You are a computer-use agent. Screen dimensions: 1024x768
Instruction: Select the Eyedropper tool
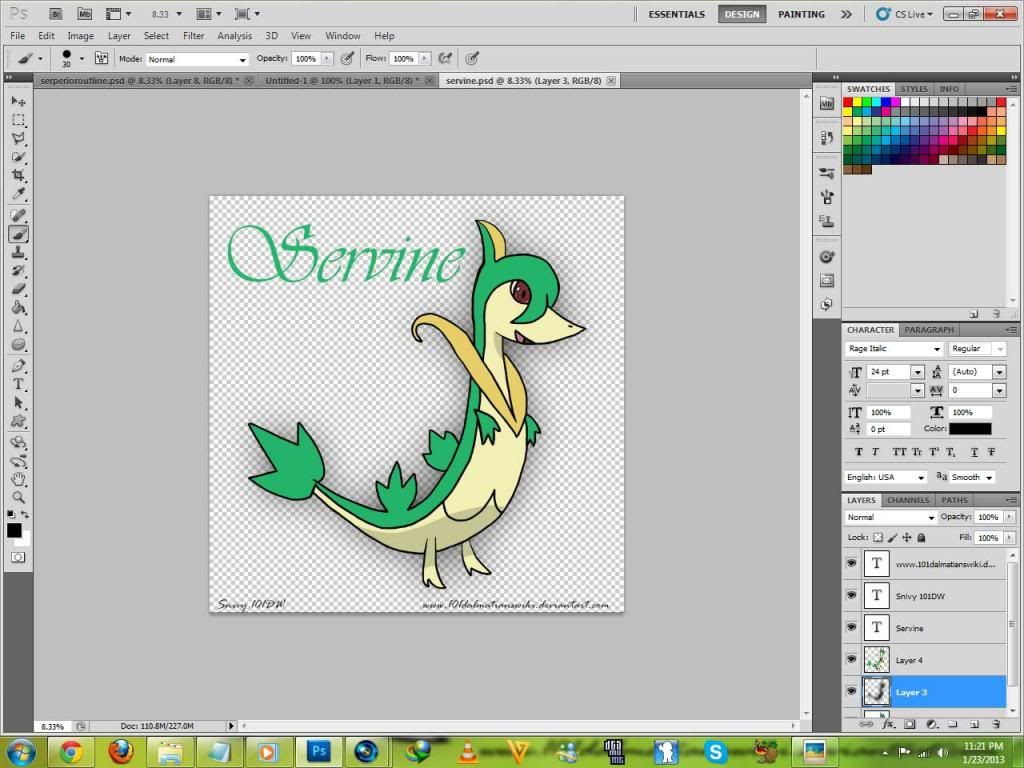(x=18, y=194)
